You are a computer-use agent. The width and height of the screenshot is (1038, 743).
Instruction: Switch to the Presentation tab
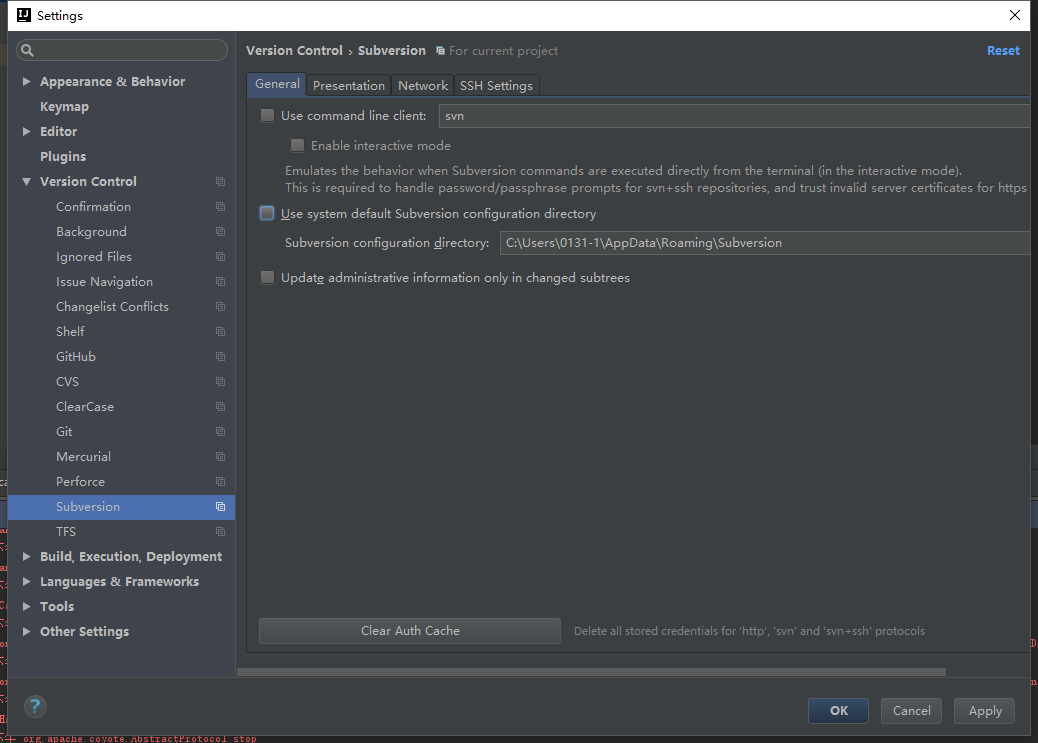tap(349, 85)
